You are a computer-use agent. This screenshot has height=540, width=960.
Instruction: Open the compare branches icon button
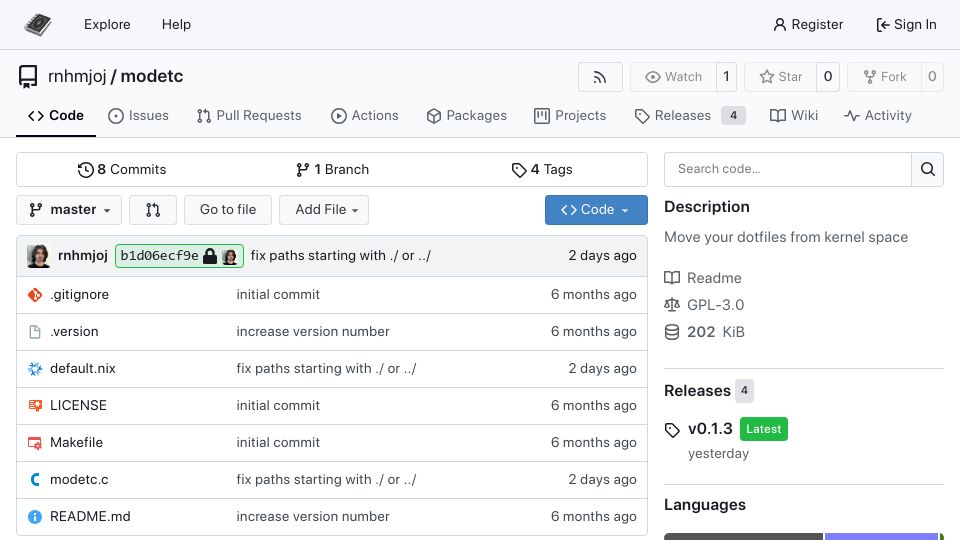tap(153, 210)
